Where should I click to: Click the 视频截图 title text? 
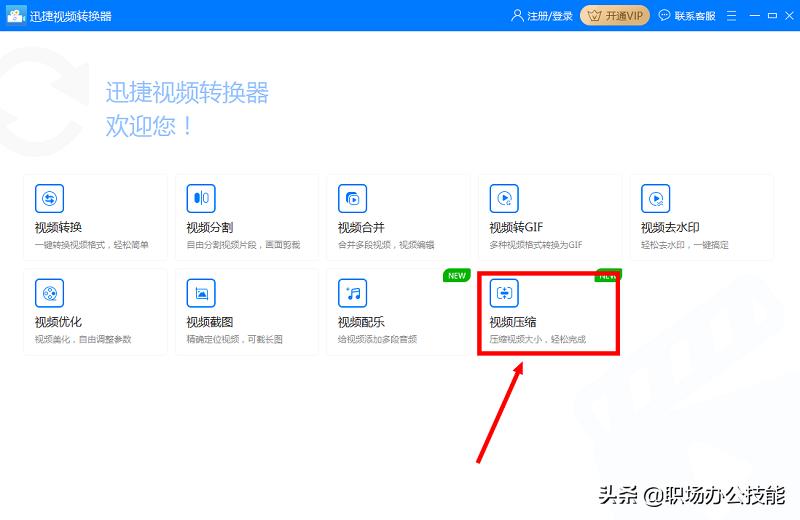210,321
